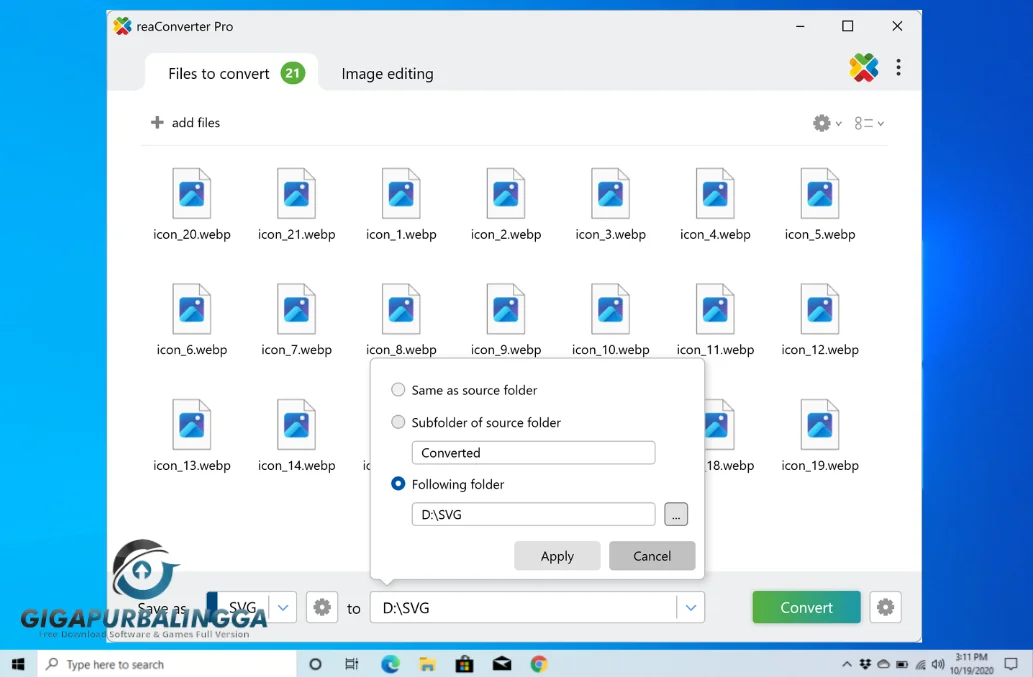Select the icon_11.webp file icon
This screenshot has height=677, width=1033.
(715, 309)
